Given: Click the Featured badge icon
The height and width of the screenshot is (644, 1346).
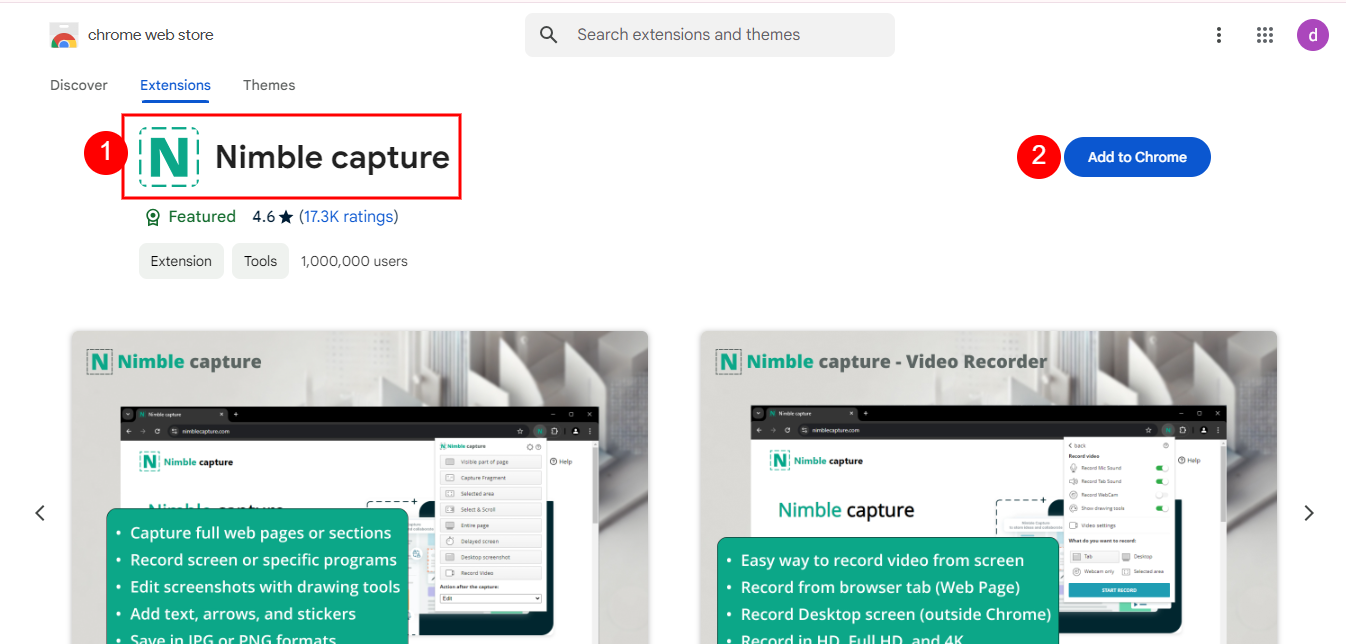Looking at the screenshot, I should [x=152, y=217].
